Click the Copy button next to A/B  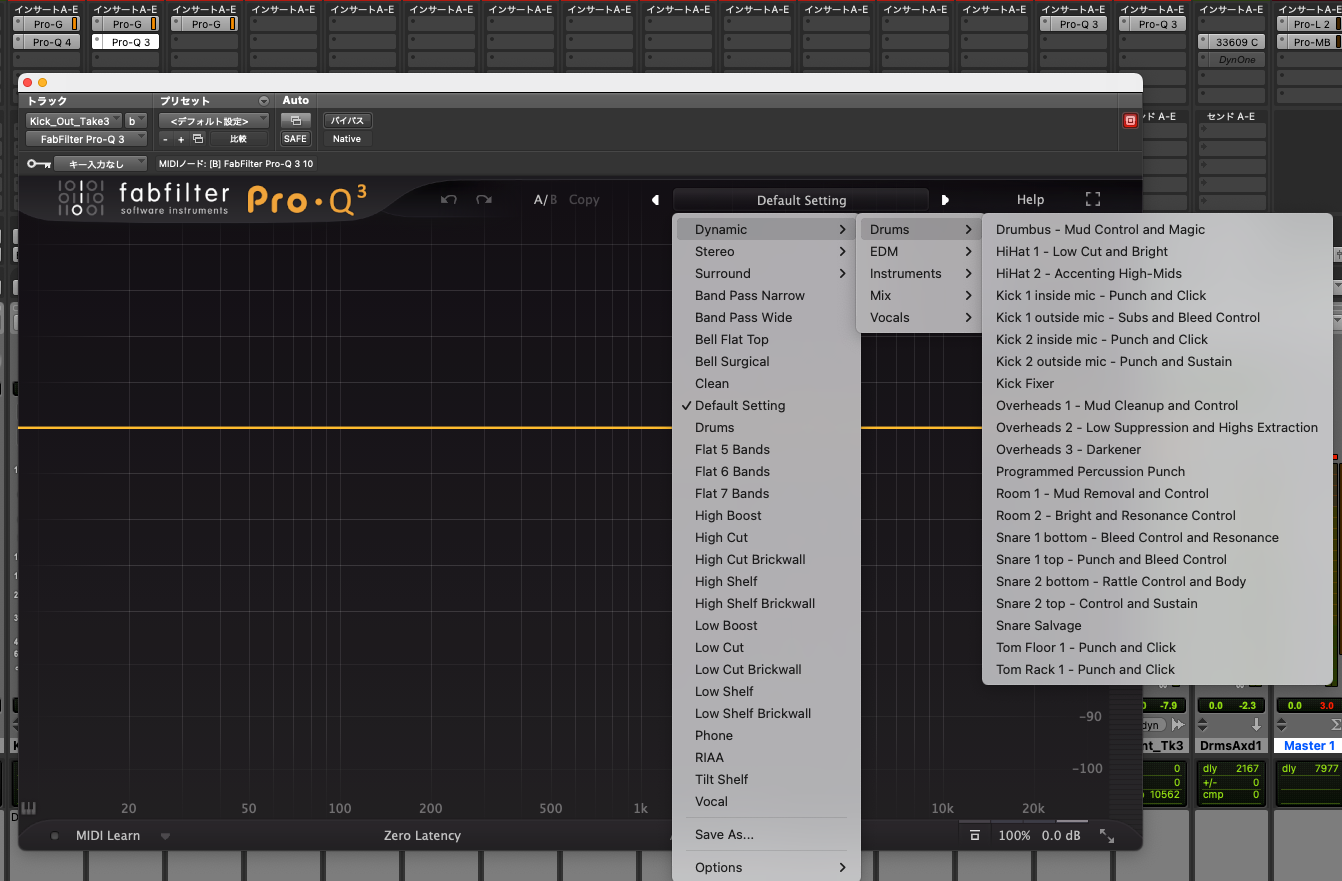[584, 200]
